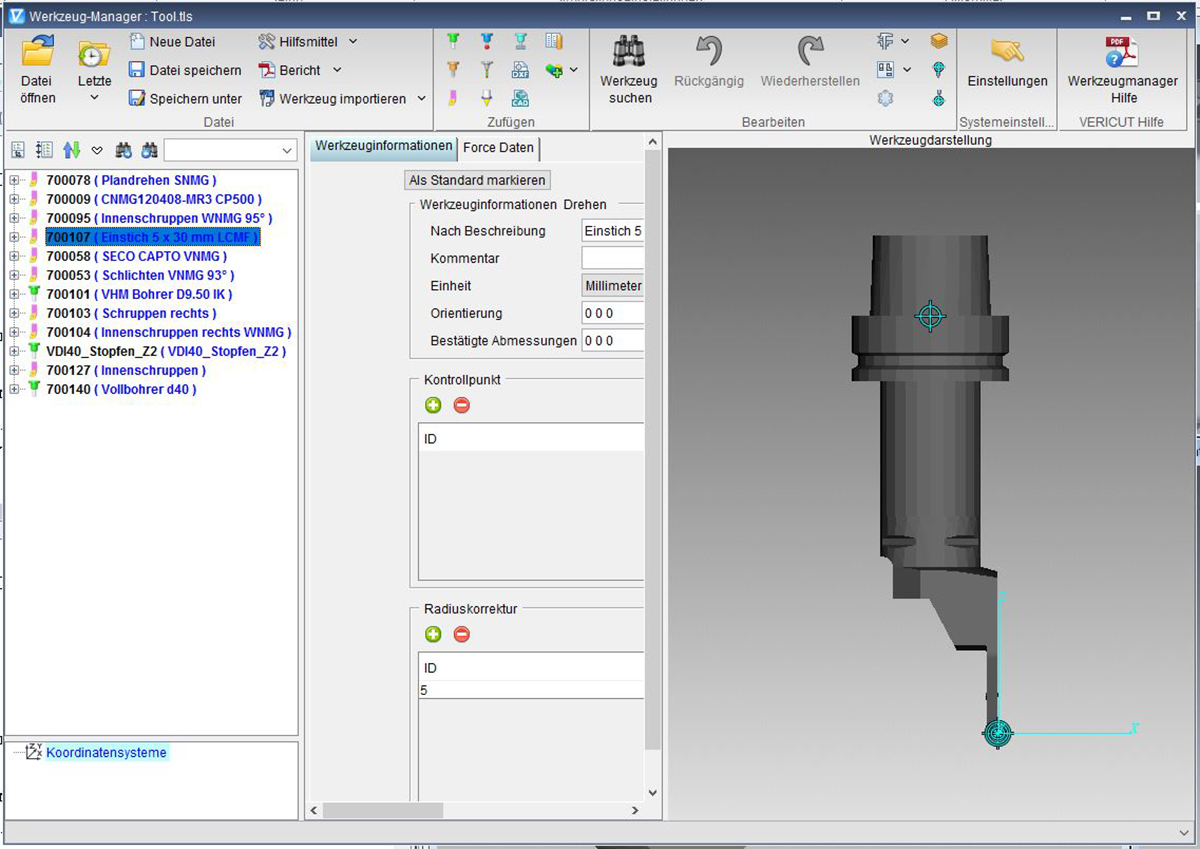This screenshot has width=1200, height=849.
Task: Open the Werkzeugmanager Hilfe PDF icon
Action: click(1122, 52)
